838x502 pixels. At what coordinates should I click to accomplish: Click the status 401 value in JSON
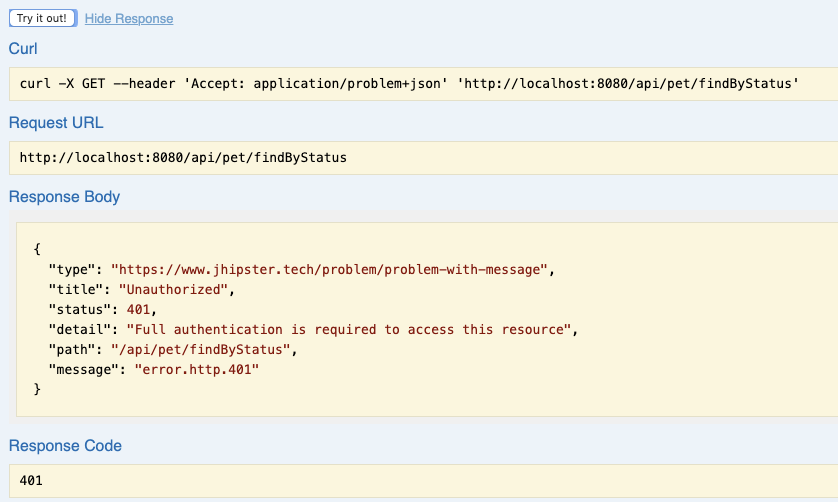tap(139, 310)
